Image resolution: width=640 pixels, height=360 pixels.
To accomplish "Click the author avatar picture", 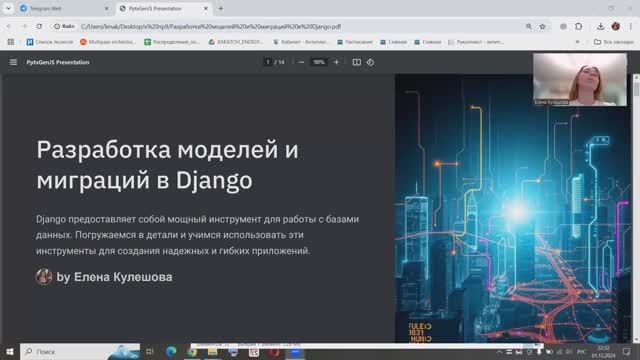I will (x=44, y=277).
